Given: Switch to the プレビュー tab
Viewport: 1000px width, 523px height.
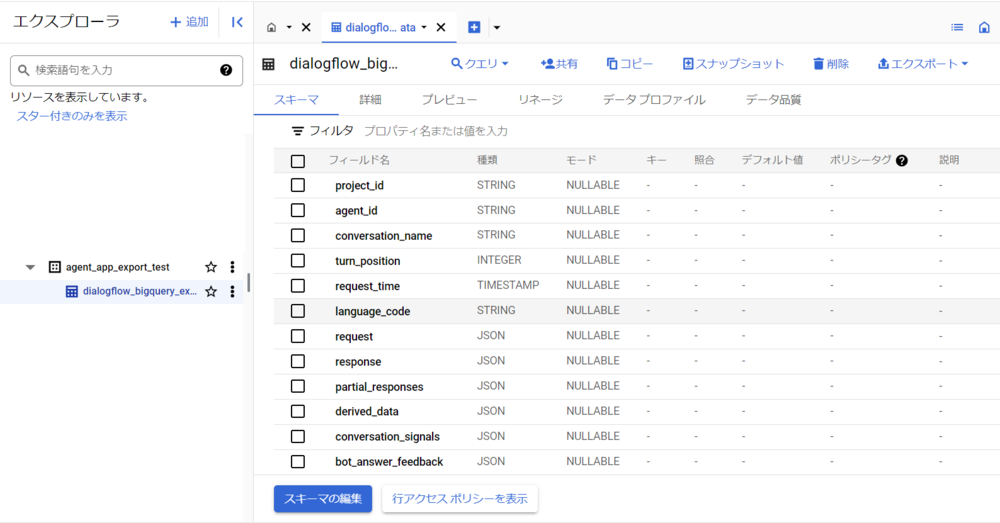Looking at the screenshot, I should tap(449, 100).
